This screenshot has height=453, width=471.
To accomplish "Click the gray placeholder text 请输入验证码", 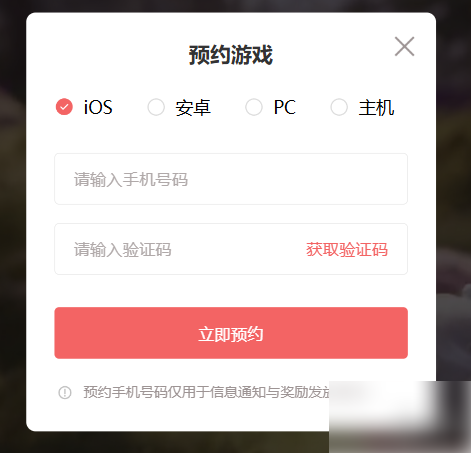I will coord(123,249).
